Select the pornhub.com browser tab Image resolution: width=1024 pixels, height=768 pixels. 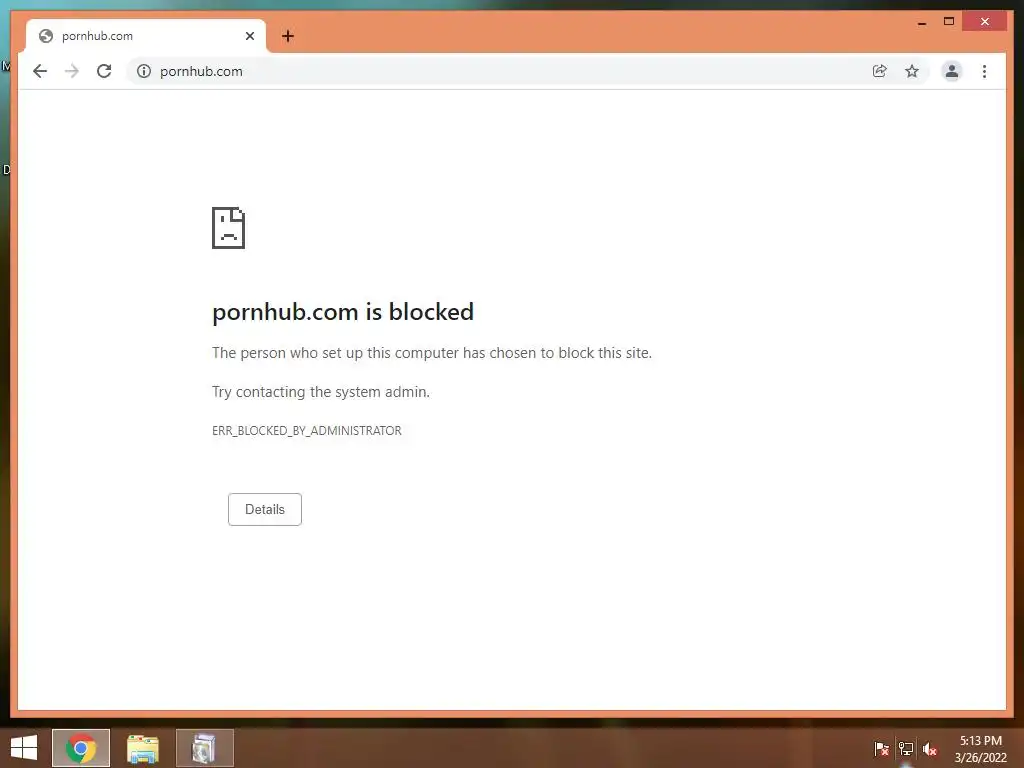pos(146,36)
